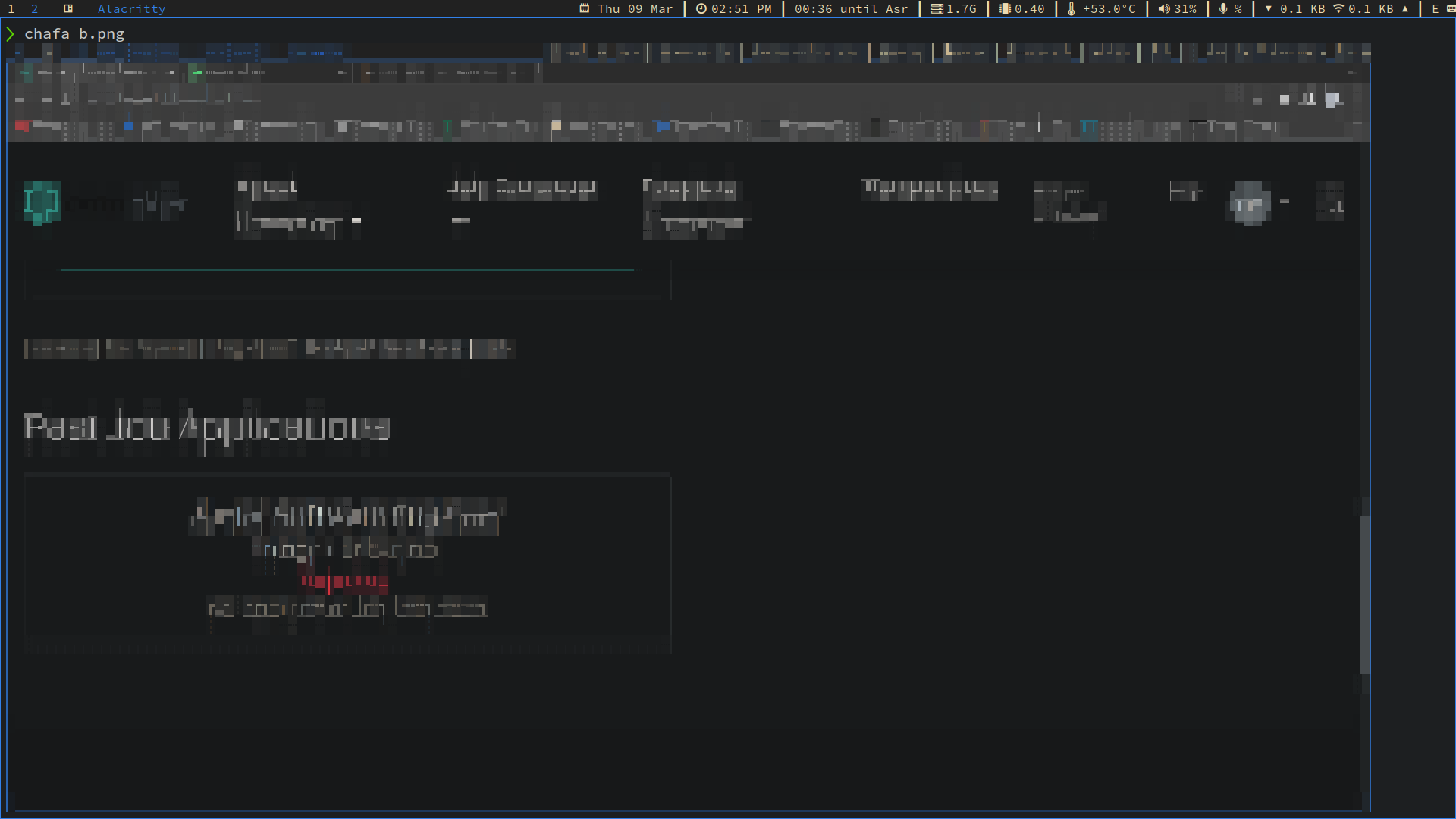Click the Alacritty window title

click(132, 9)
